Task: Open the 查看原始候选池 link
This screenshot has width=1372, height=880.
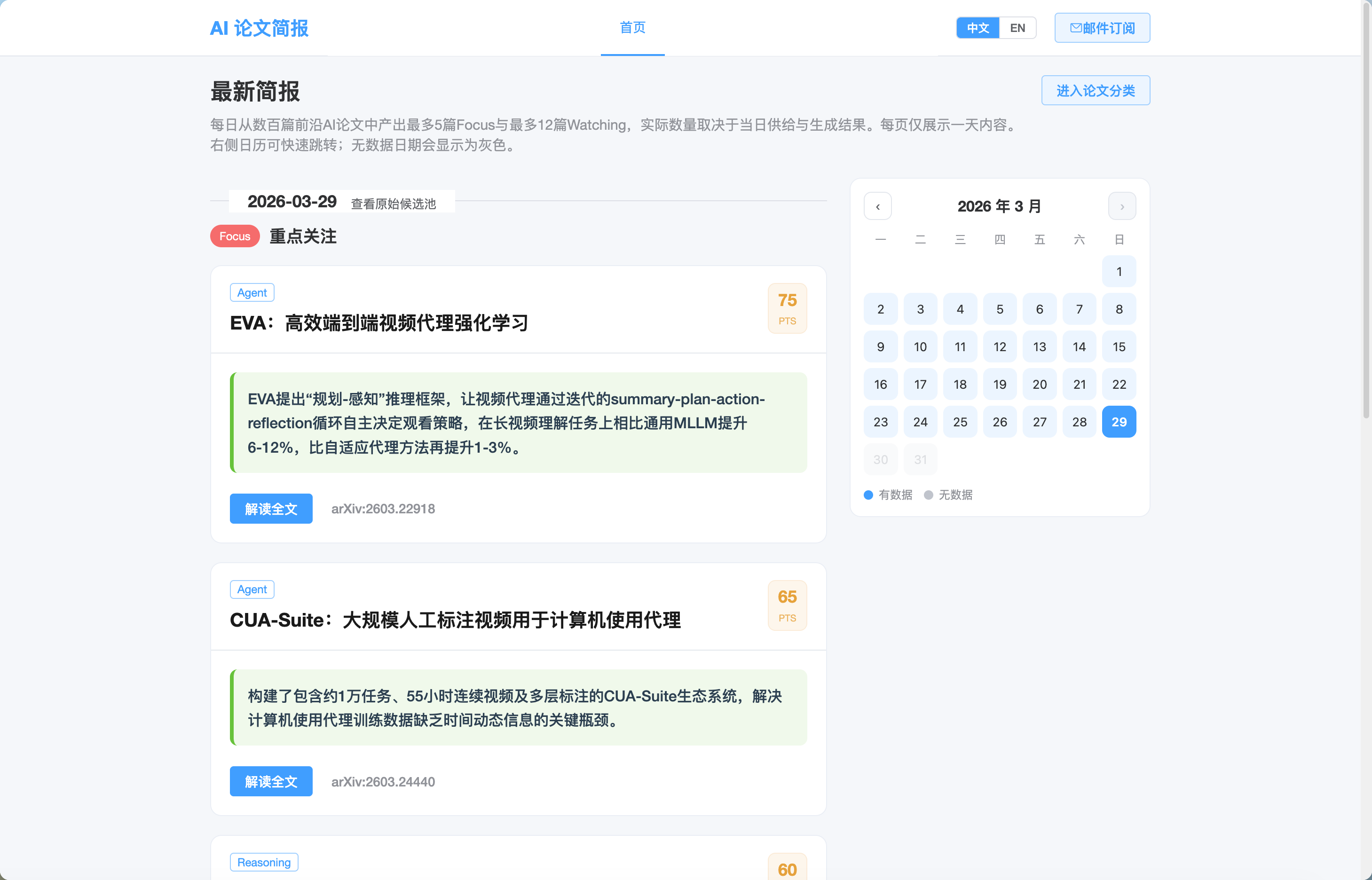Action: point(393,204)
